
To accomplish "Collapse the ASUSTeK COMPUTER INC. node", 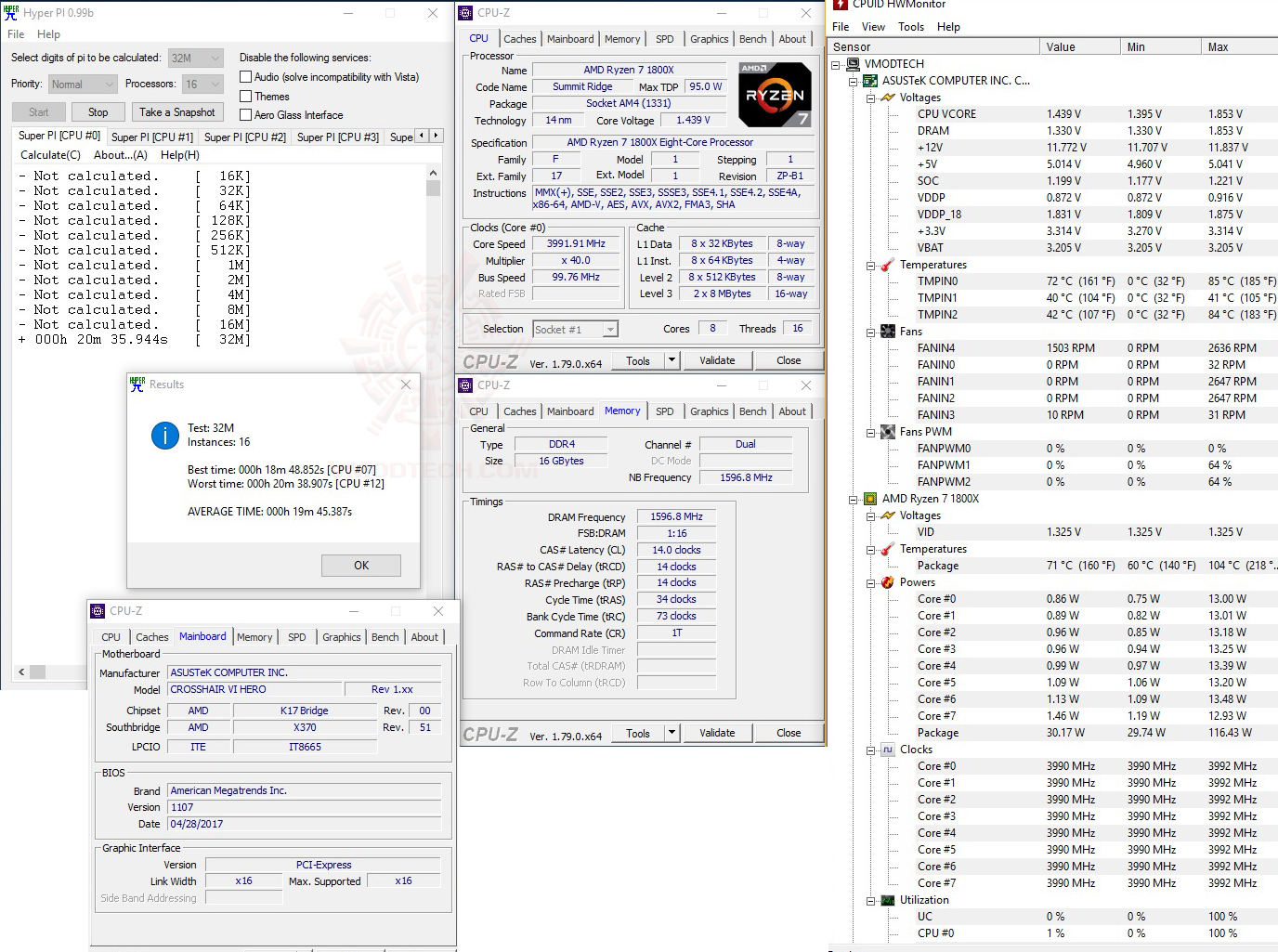I will coord(853,81).
